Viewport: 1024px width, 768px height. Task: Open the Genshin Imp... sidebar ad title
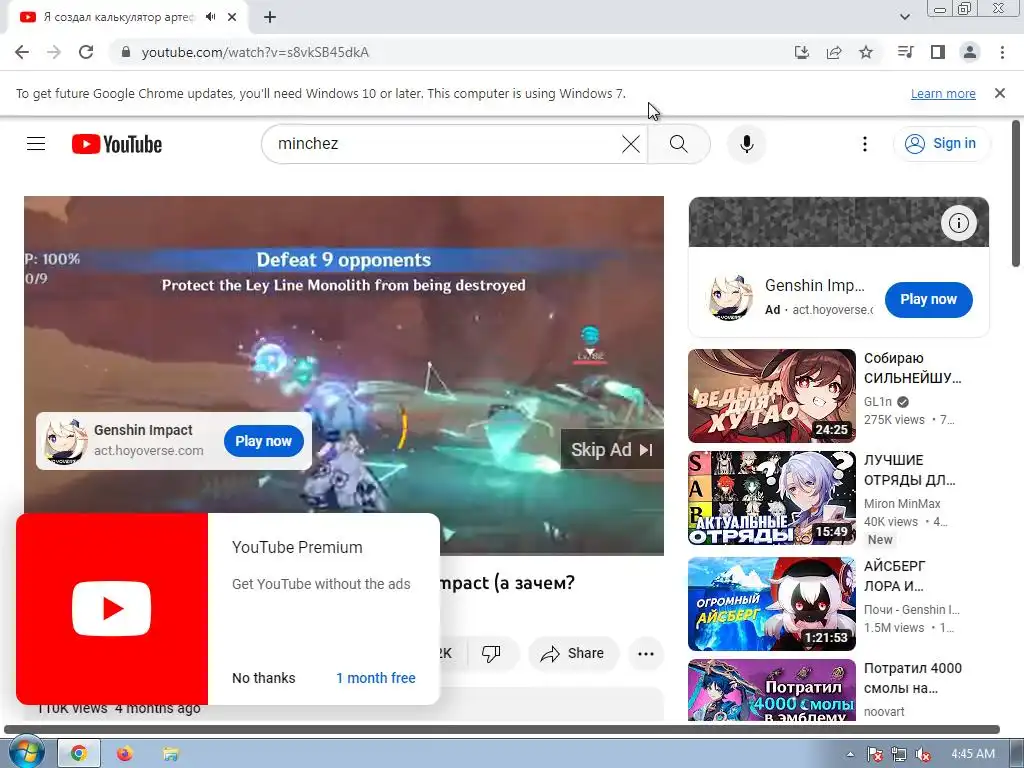pyautogui.click(x=814, y=286)
